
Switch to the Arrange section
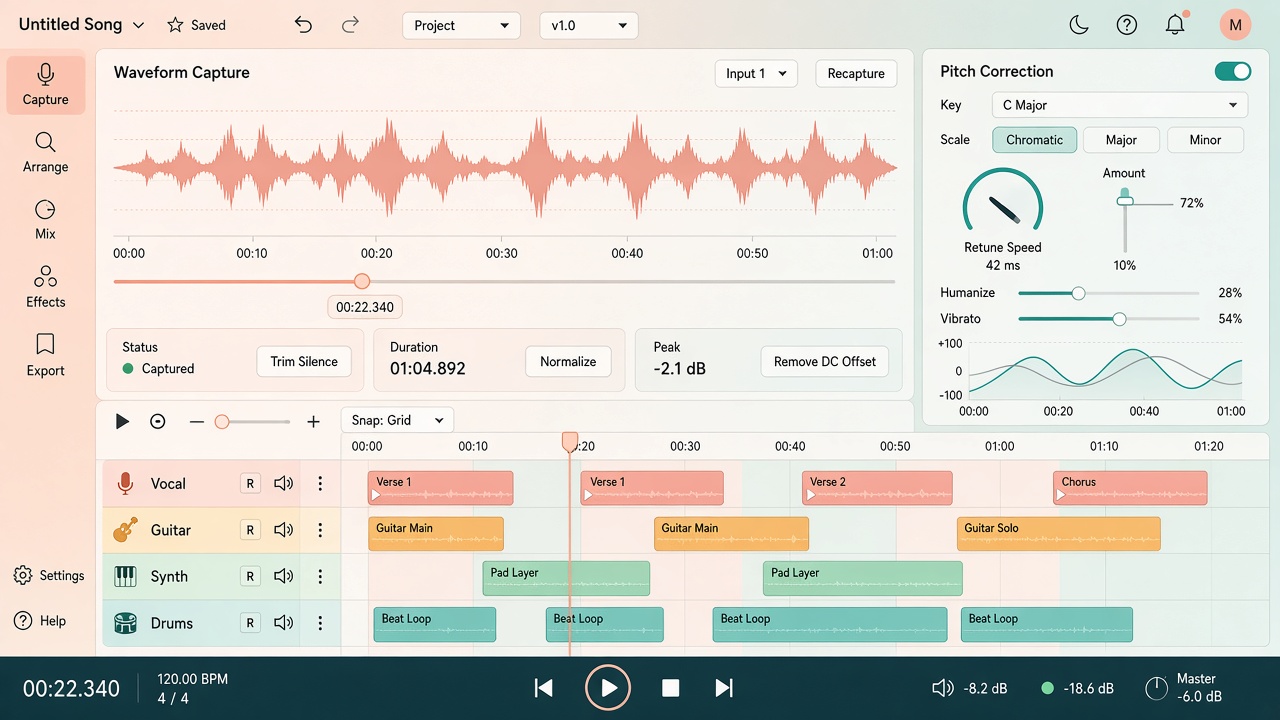click(46, 153)
